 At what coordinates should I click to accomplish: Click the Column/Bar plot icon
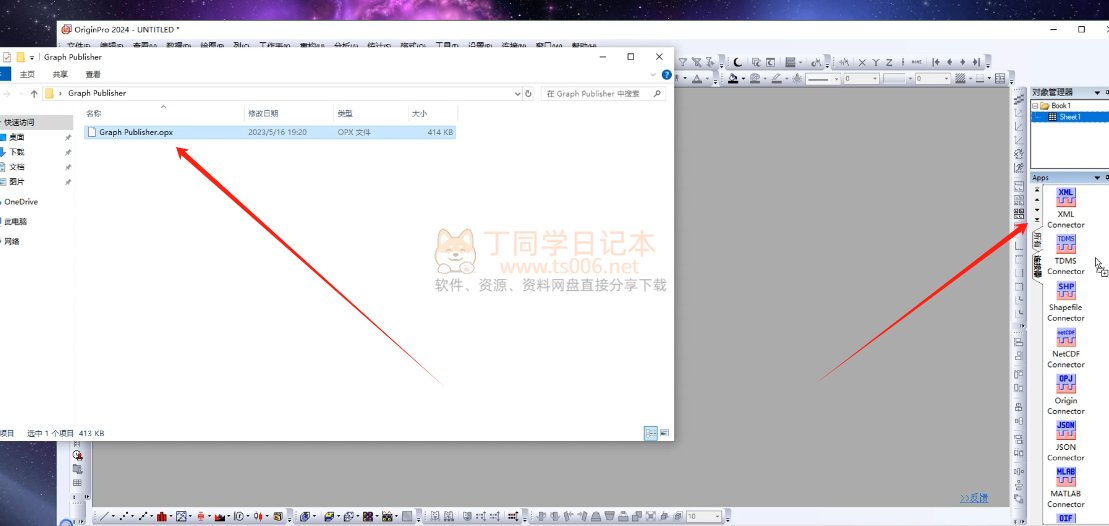coord(162,517)
